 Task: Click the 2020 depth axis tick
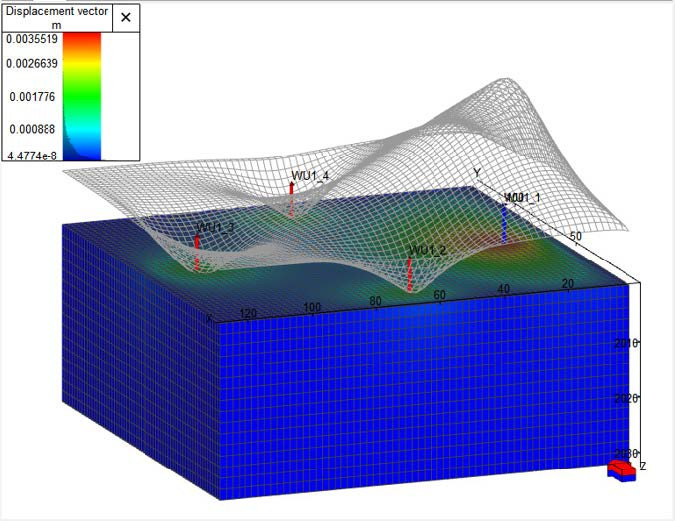coord(627,398)
